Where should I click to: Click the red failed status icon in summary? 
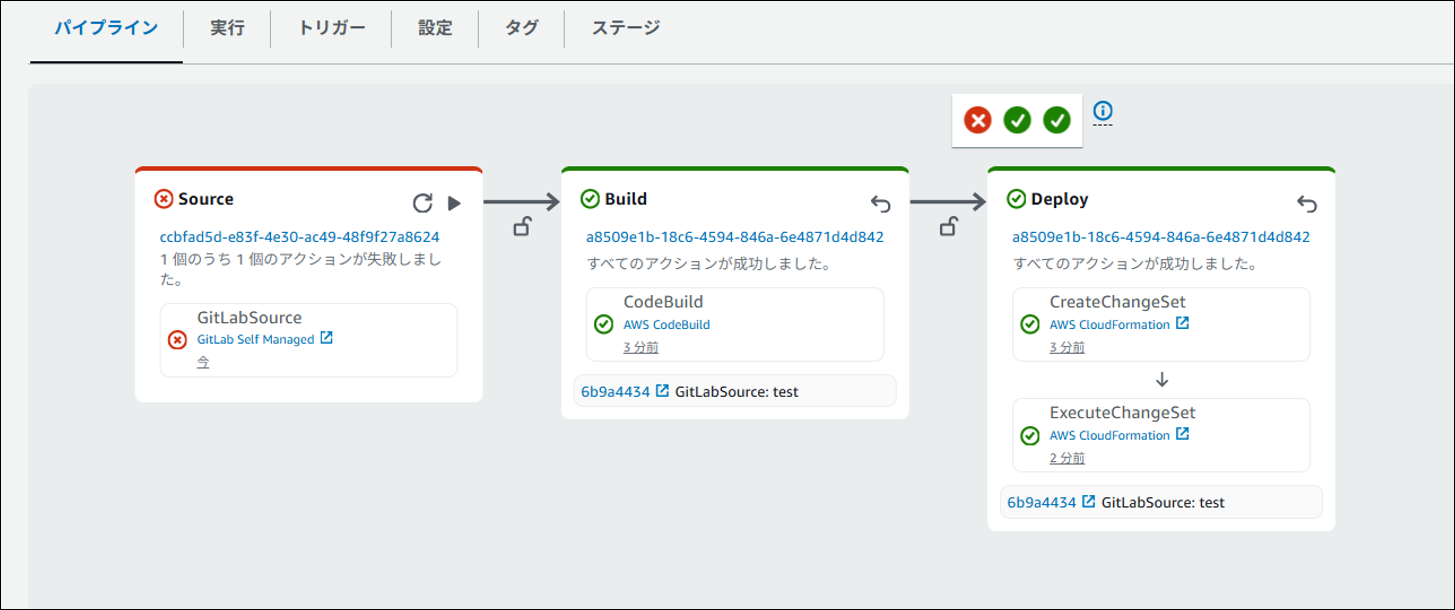(x=977, y=120)
